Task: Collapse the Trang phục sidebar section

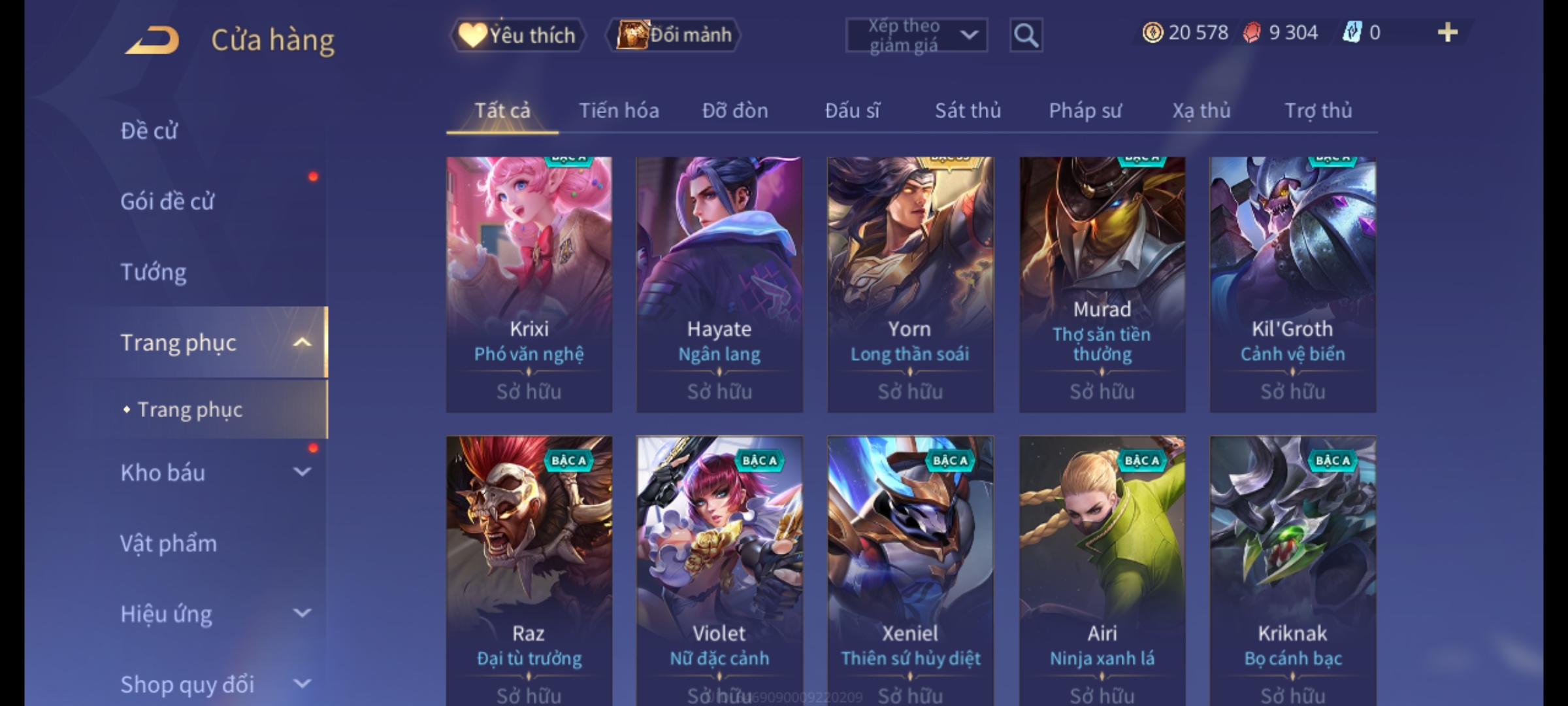Action: (x=302, y=343)
